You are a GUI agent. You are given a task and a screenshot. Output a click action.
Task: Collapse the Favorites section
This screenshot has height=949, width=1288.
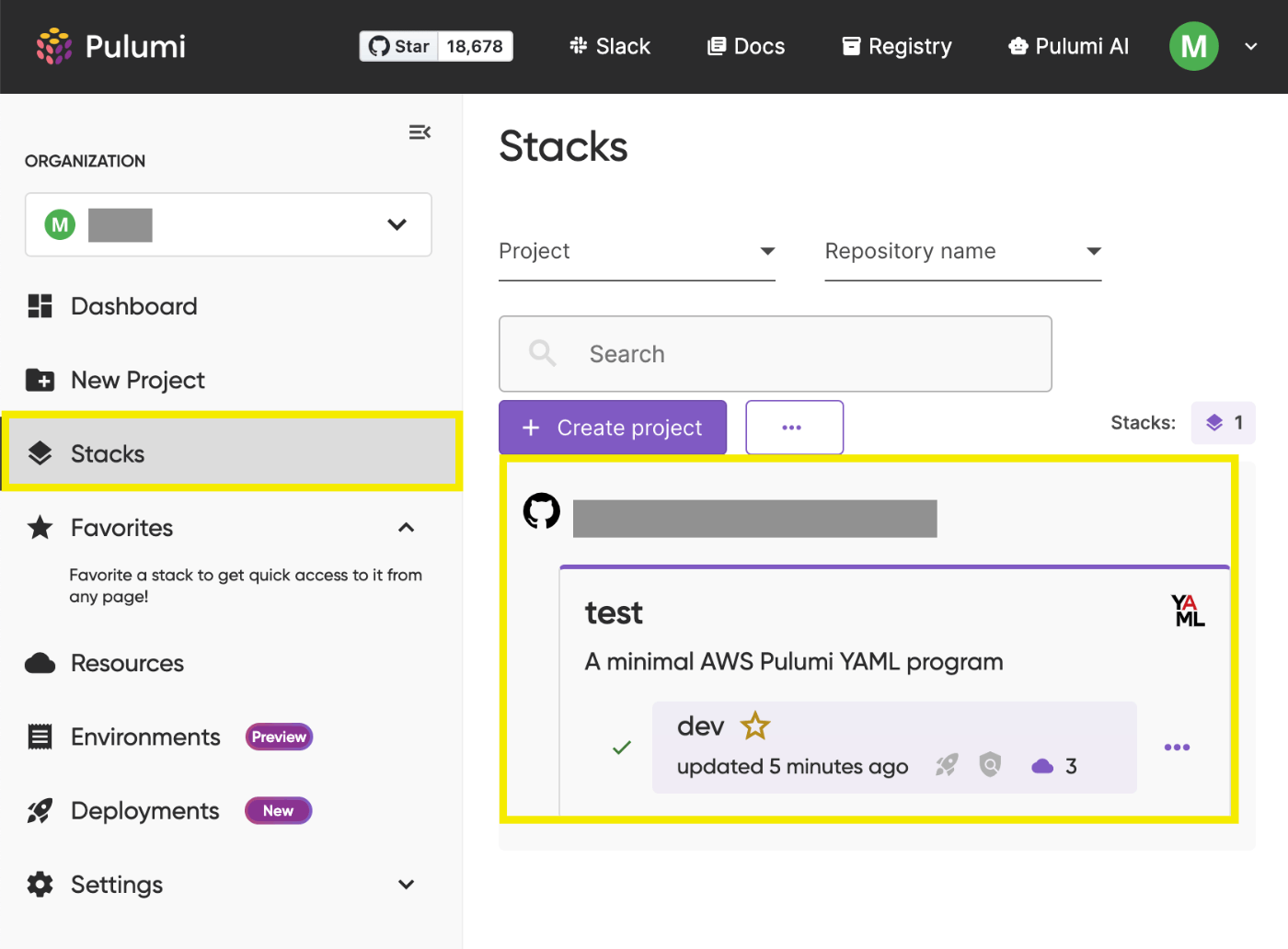406,528
